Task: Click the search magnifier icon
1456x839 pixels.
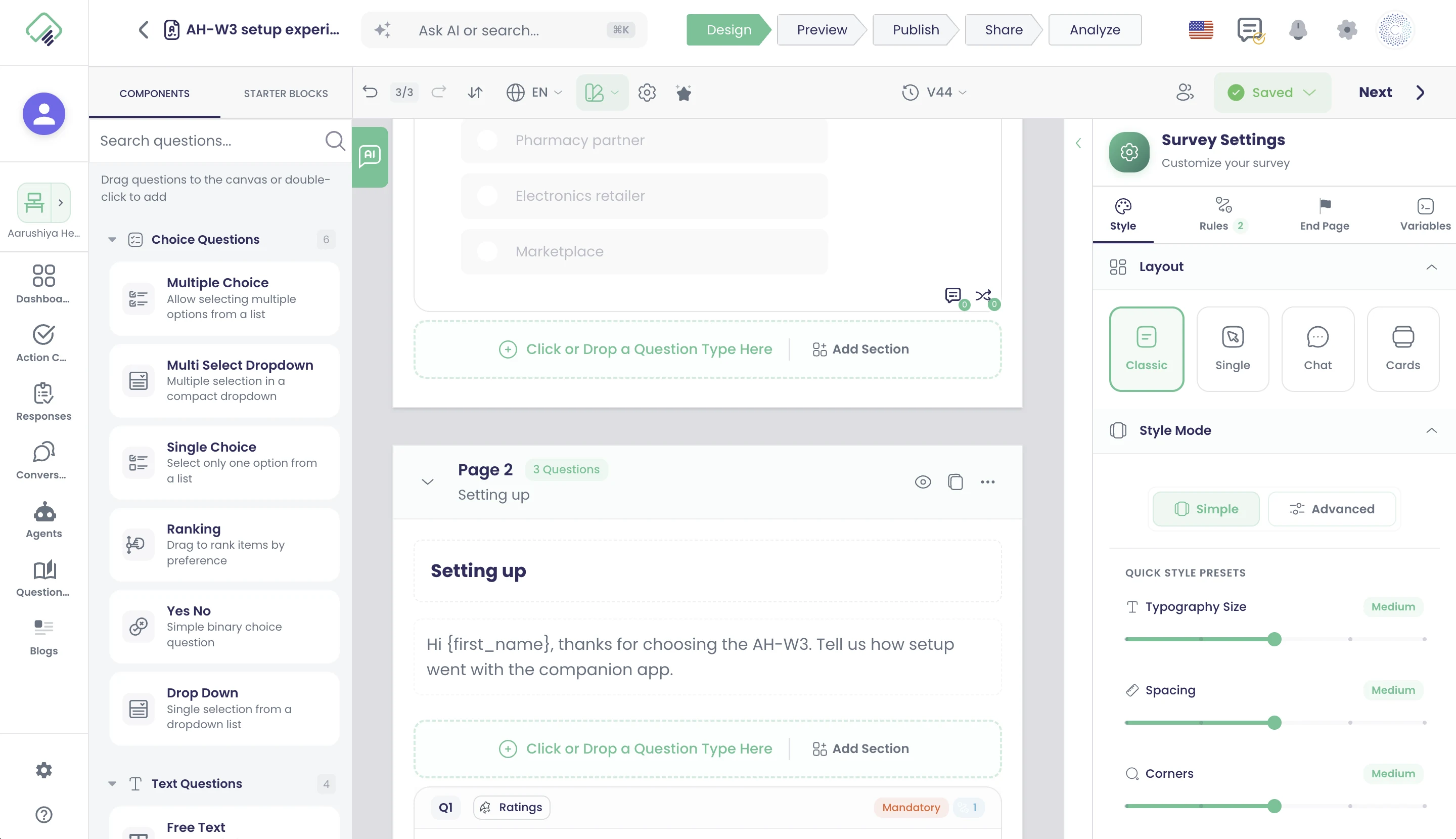Action: [x=335, y=141]
